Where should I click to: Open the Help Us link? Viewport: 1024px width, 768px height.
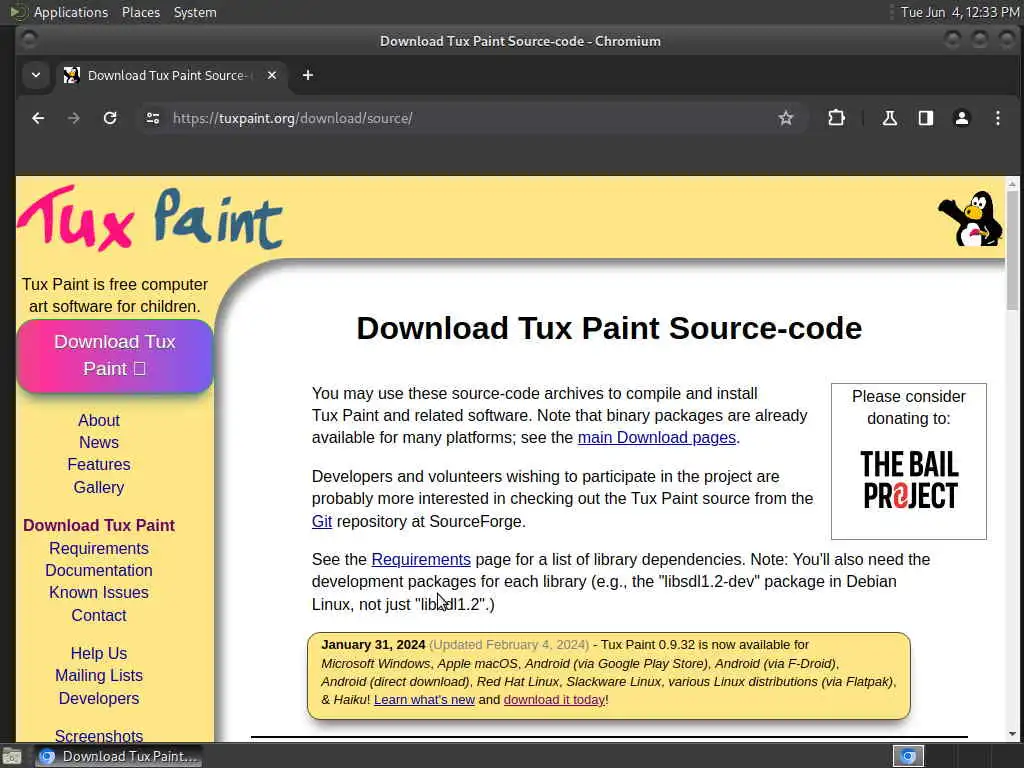[x=99, y=654]
